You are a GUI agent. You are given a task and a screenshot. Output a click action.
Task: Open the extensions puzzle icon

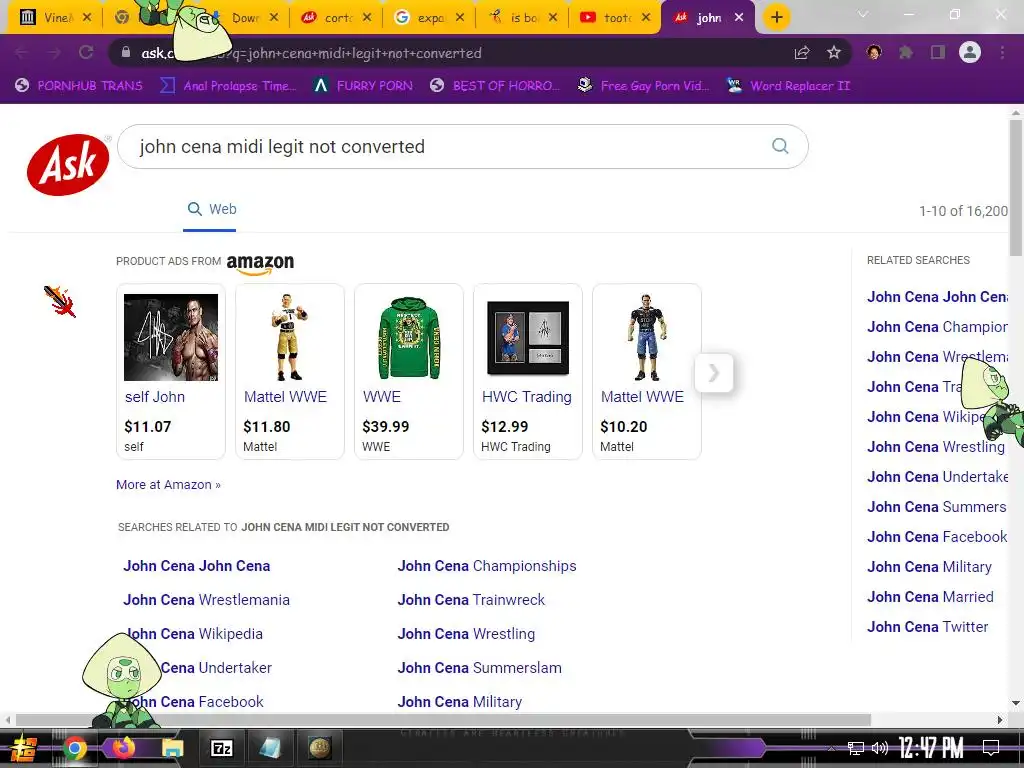[906, 52]
